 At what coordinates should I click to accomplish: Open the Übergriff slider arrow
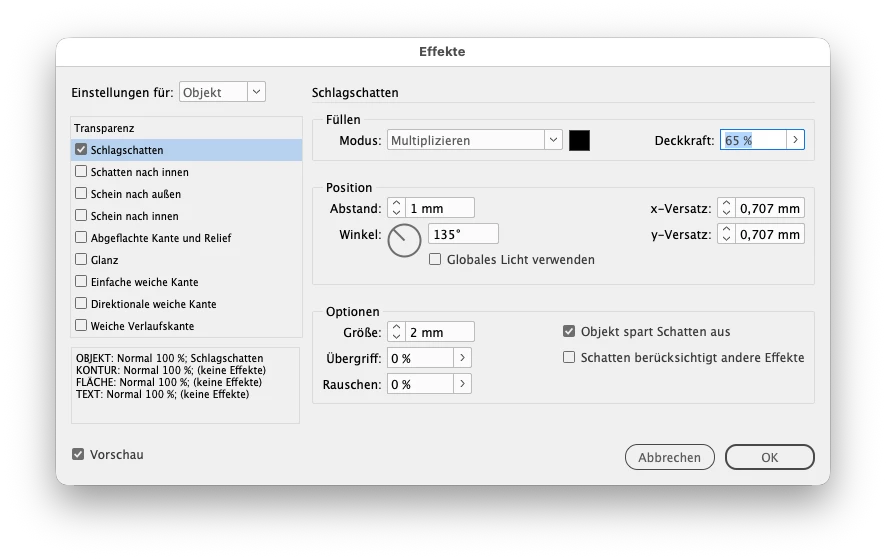[462, 358]
